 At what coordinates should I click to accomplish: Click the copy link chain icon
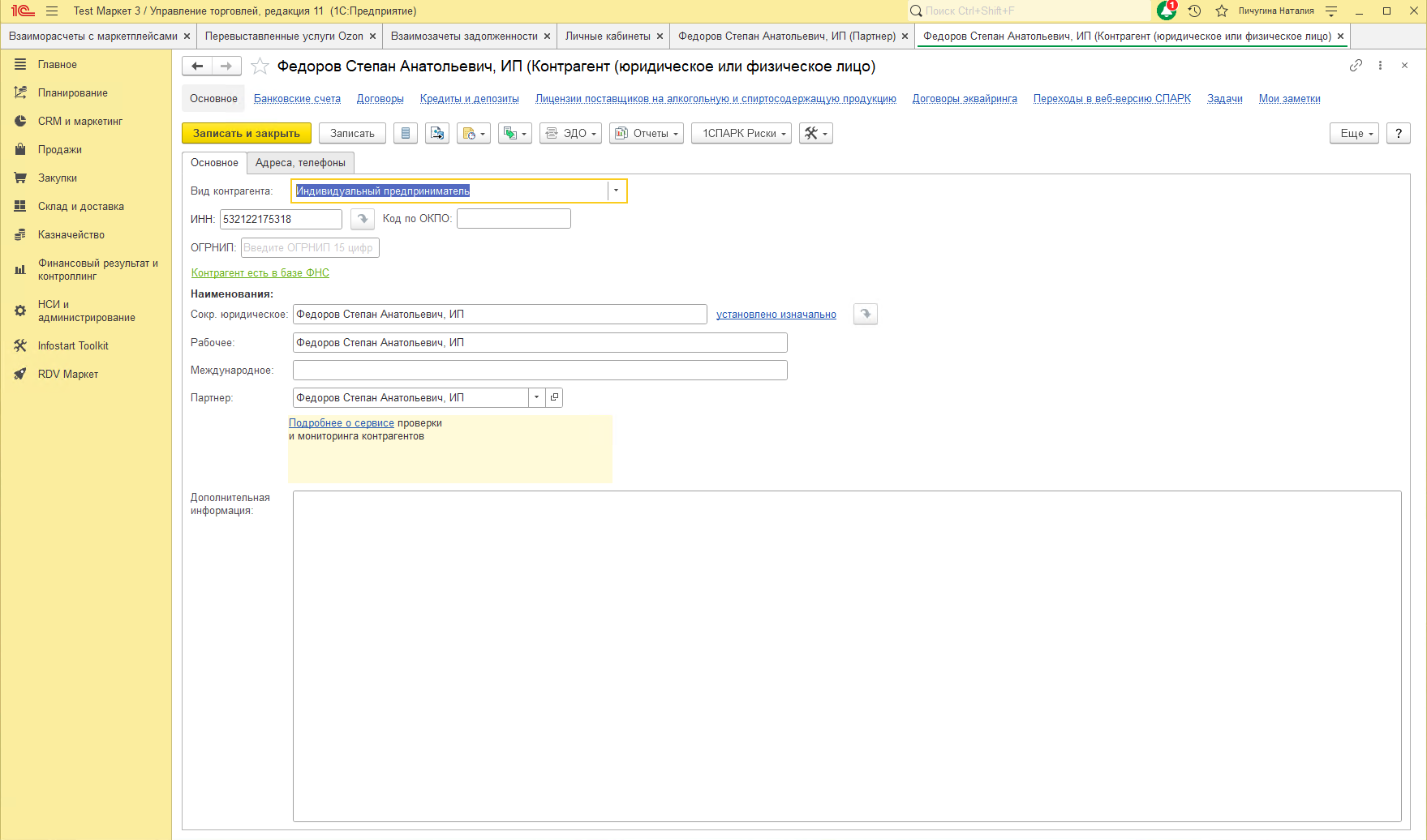tap(1356, 66)
